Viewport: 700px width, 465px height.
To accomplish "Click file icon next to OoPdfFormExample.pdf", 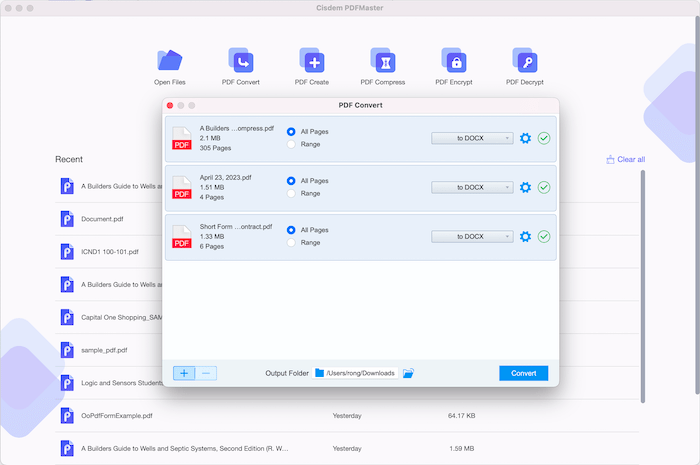I will [67, 416].
